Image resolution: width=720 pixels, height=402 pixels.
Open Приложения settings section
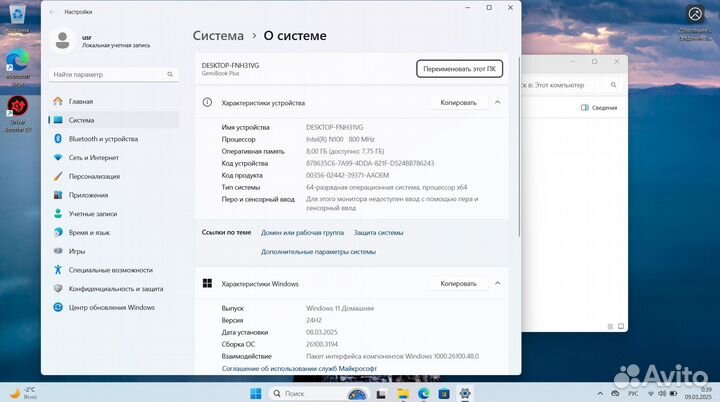113,195
